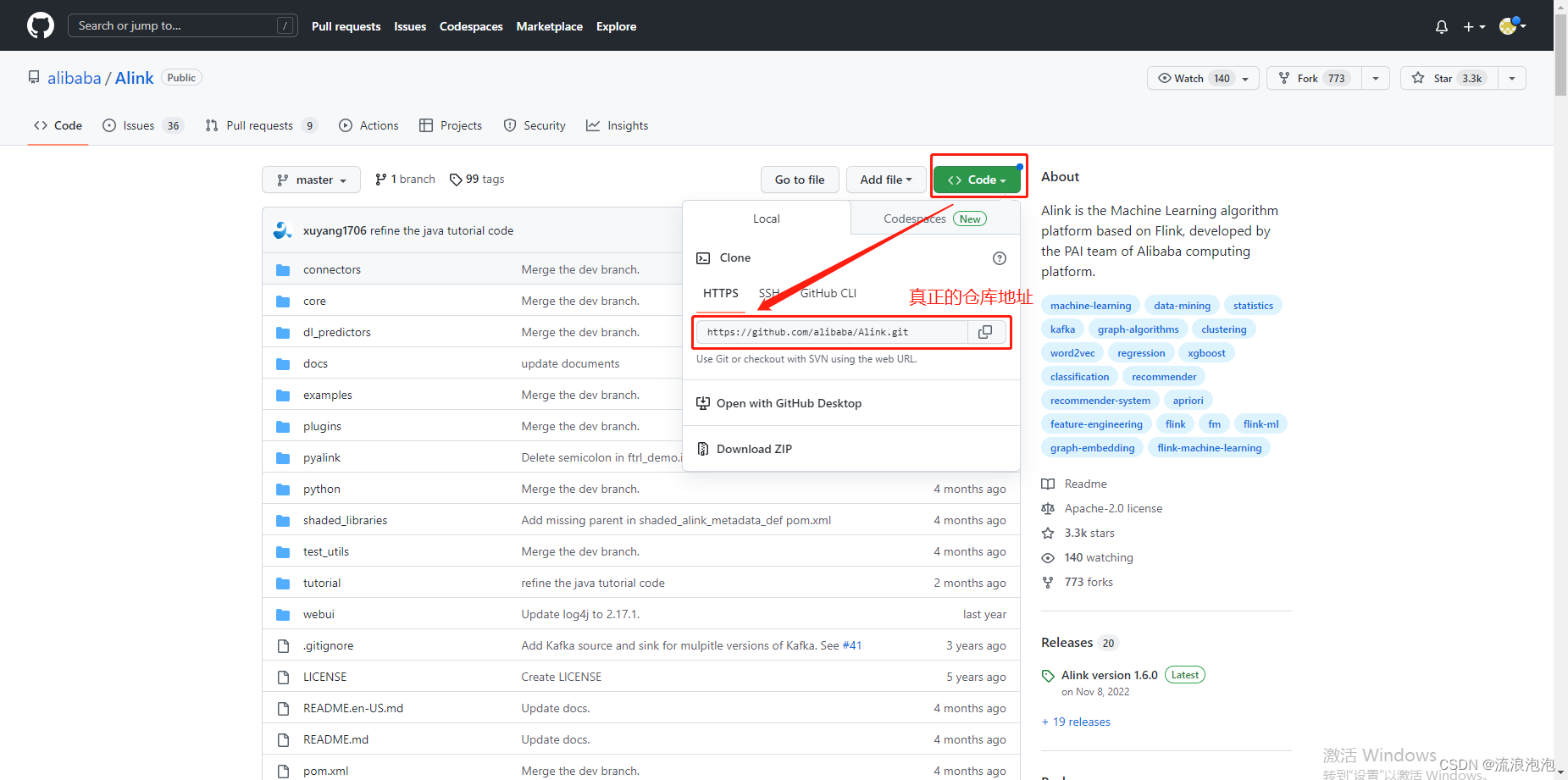
Task: Open the README.en-US.md file
Action: click(x=353, y=709)
